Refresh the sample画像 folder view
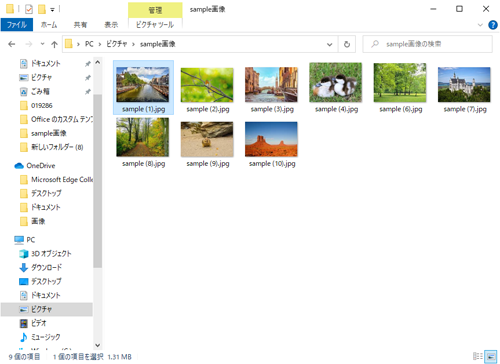 347,44
